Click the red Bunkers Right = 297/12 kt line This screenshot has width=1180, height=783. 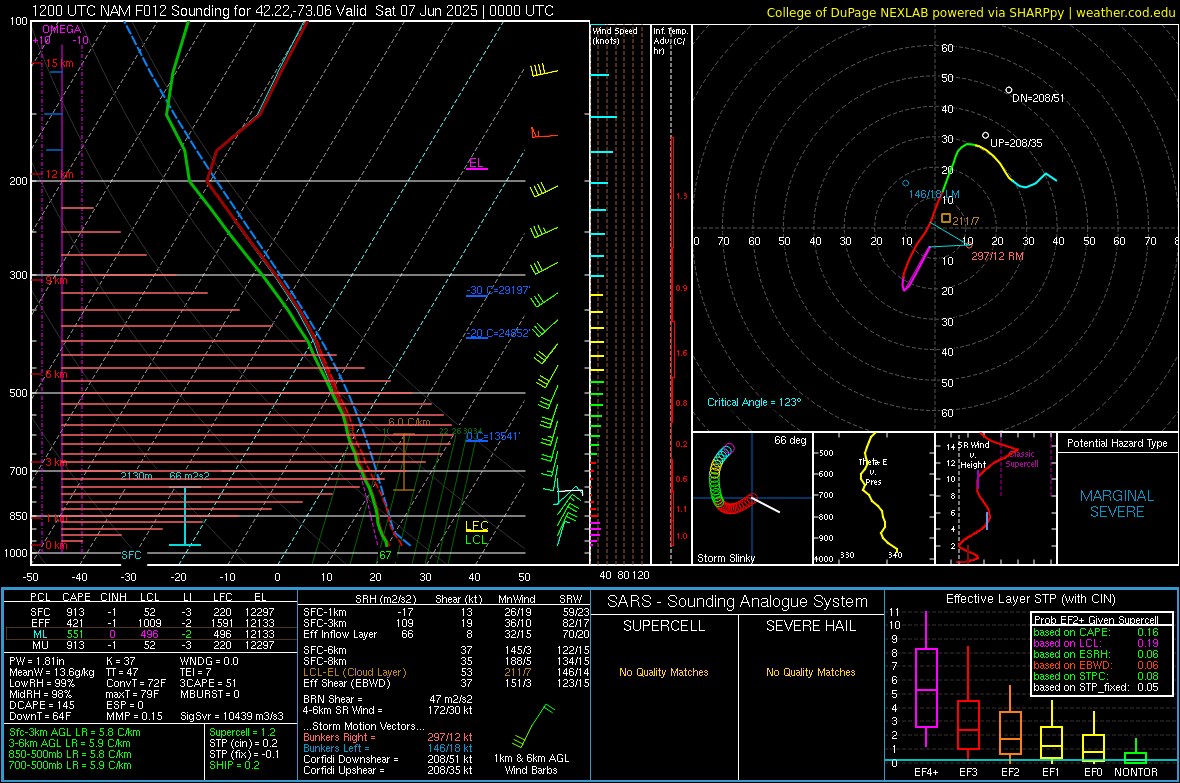click(388, 737)
